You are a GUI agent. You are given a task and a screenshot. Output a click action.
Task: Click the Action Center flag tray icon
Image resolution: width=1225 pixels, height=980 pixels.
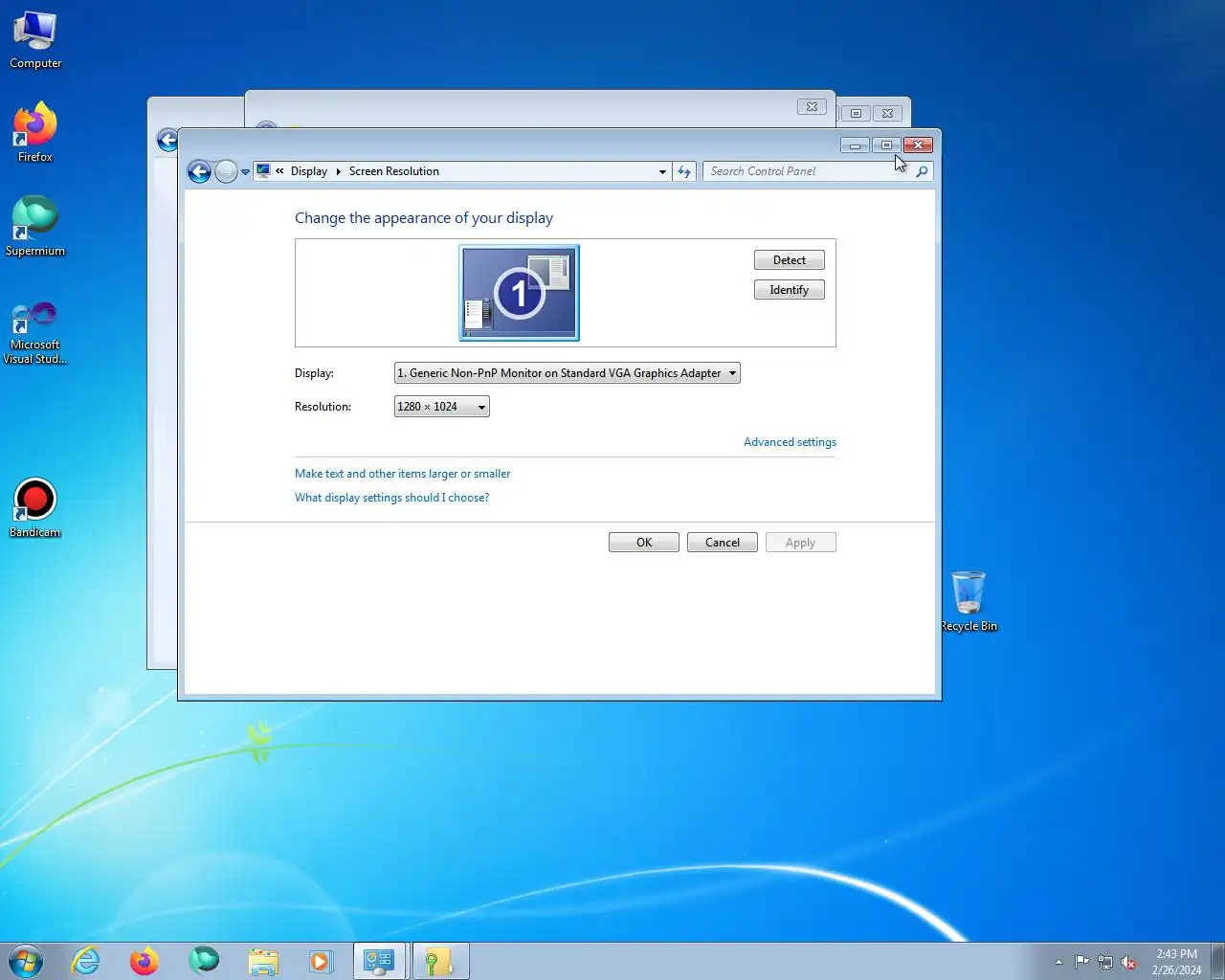click(1081, 962)
